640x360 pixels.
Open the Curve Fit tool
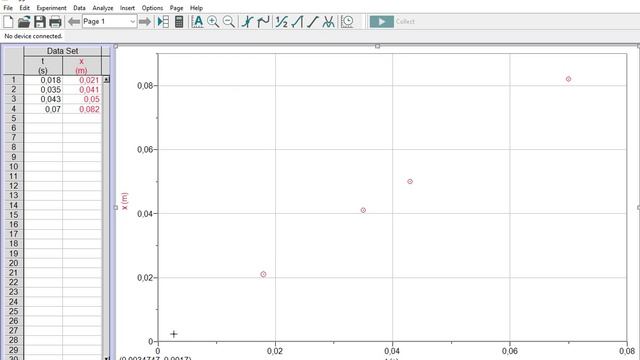coord(329,22)
